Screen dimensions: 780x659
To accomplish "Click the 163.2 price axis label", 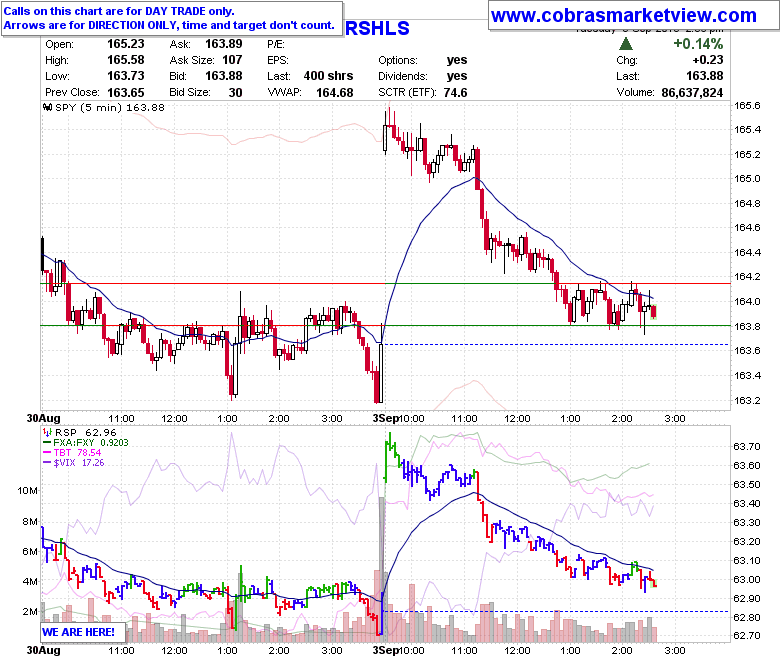I will (x=747, y=400).
